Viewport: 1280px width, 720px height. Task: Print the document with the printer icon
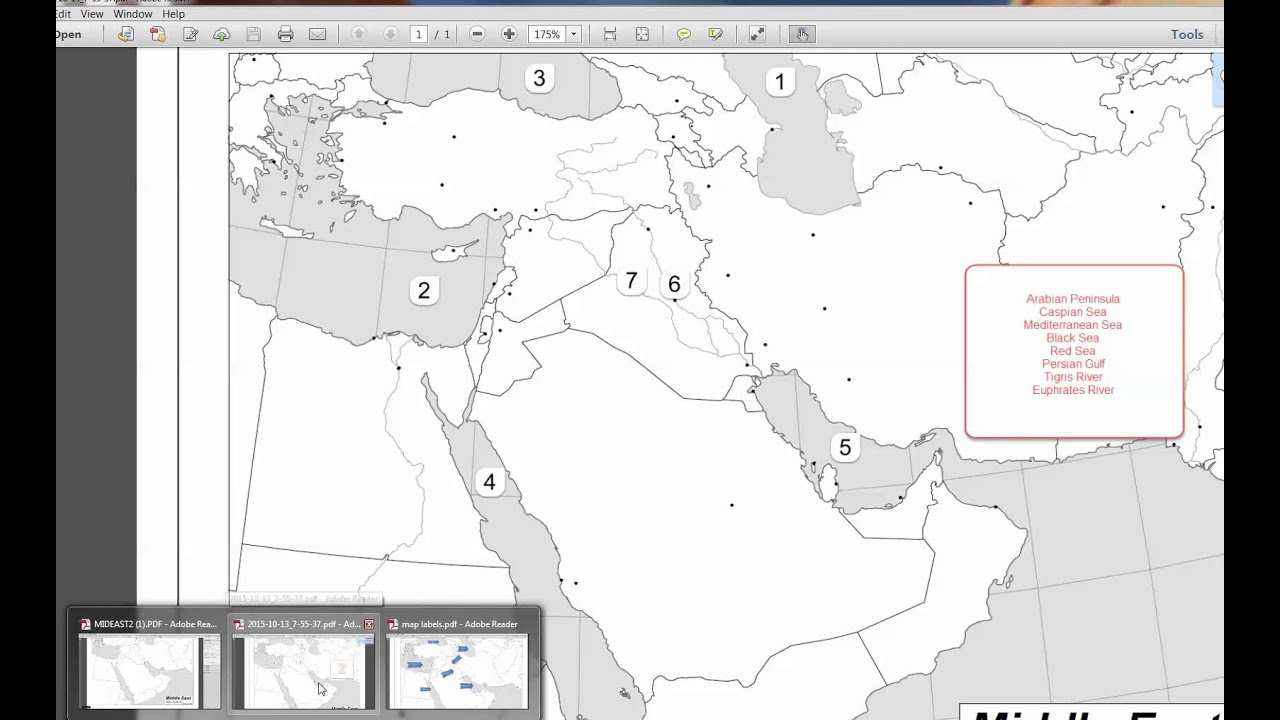pyautogui.click(x=286, y=34)
